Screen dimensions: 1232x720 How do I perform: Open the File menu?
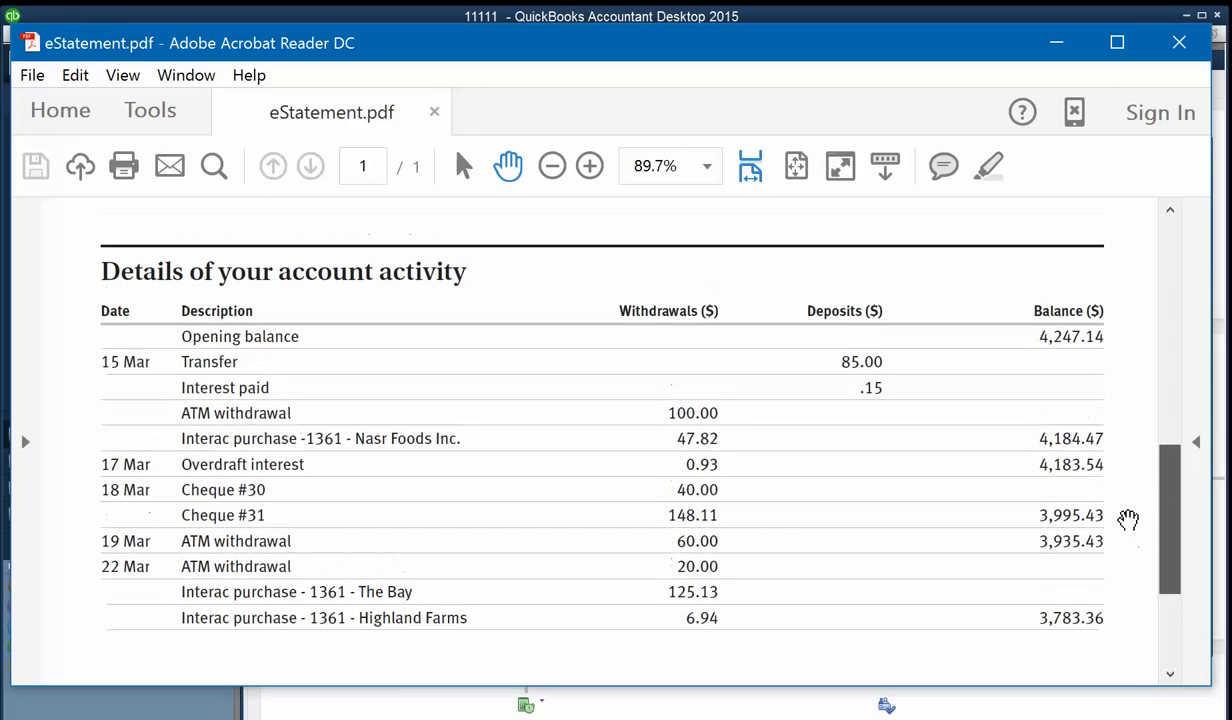click(x=32, y=75)
